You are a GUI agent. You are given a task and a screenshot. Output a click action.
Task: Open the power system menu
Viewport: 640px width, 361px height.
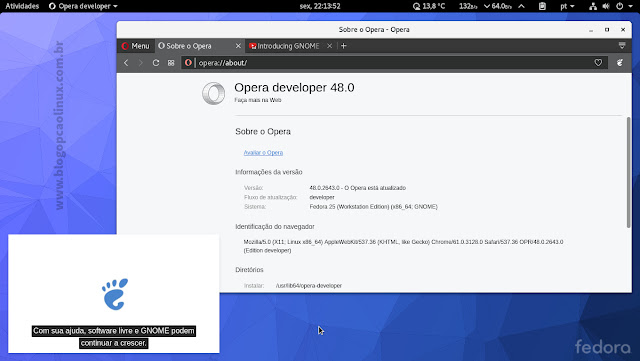(x=623, y=6)
